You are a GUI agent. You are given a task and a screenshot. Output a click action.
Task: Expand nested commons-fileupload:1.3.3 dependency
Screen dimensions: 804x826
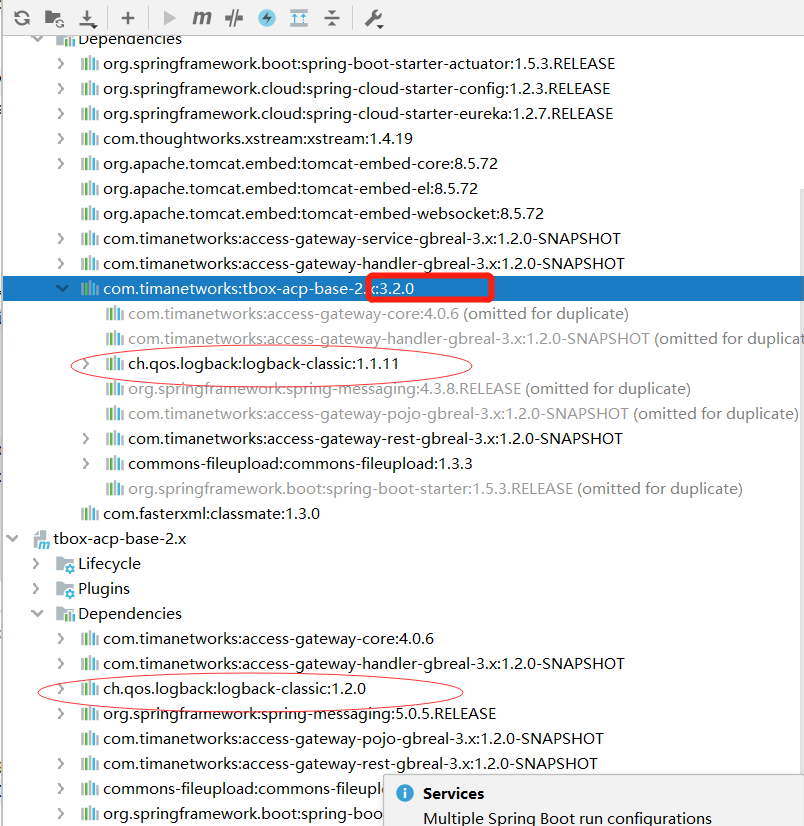click(x=86, y=464)
